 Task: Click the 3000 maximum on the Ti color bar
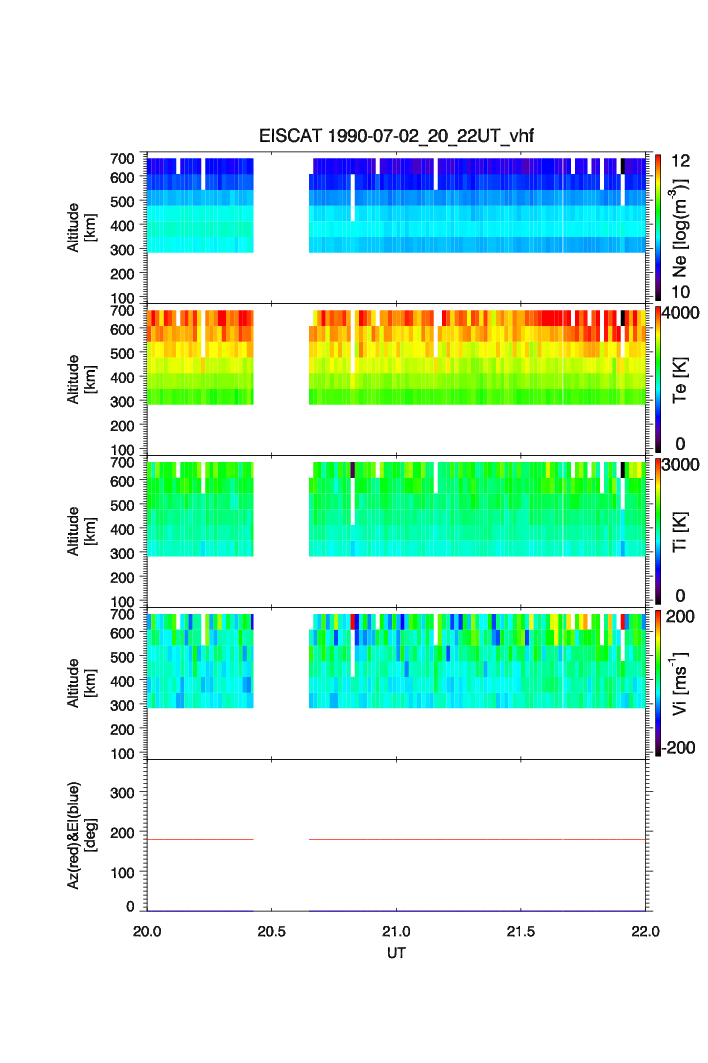680,464
